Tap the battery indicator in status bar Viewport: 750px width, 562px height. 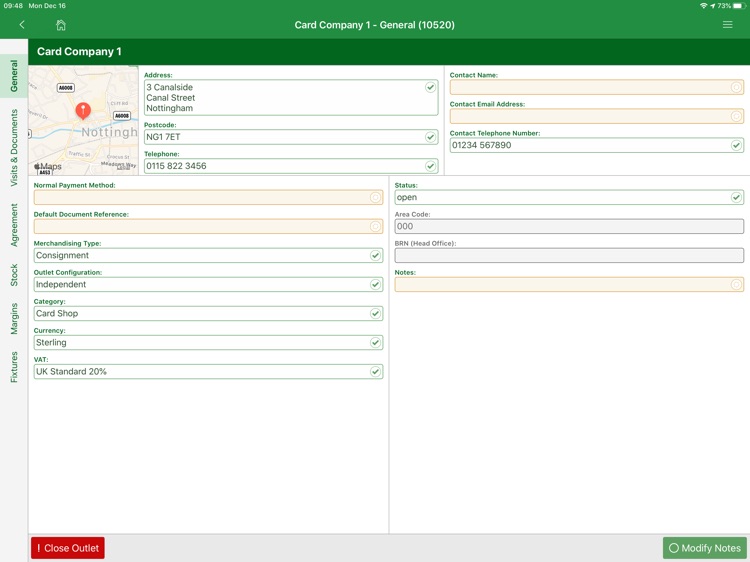coord(739,6)
